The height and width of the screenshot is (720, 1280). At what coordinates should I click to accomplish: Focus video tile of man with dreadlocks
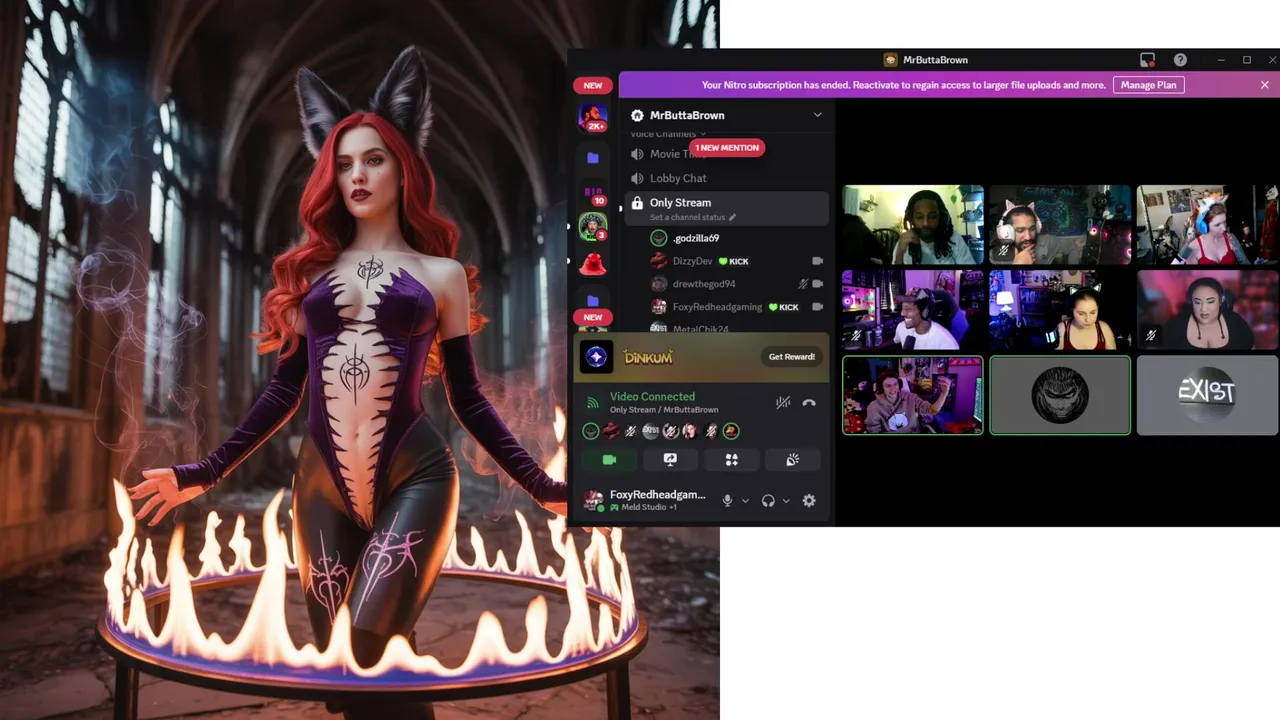[x=912, y=225]
